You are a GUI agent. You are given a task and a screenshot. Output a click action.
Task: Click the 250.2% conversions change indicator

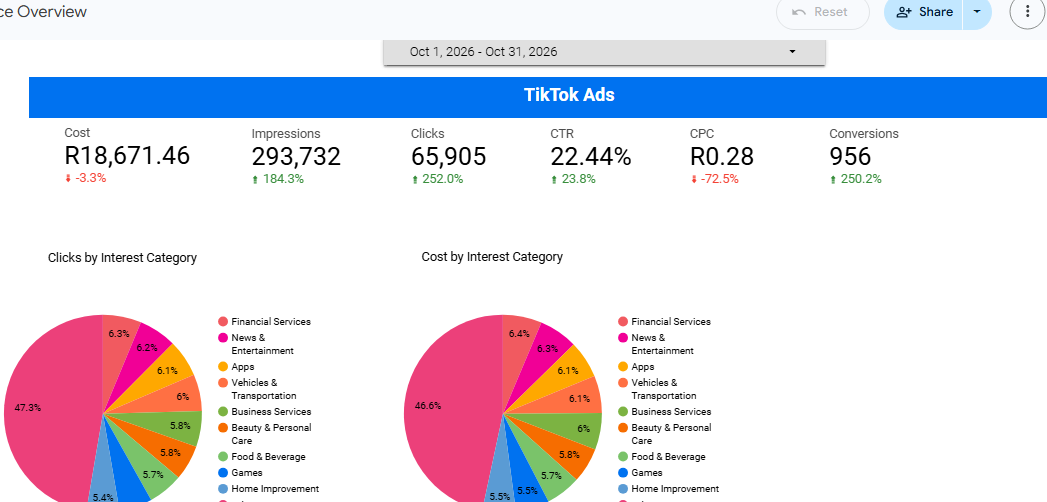(x=855, y=179)
